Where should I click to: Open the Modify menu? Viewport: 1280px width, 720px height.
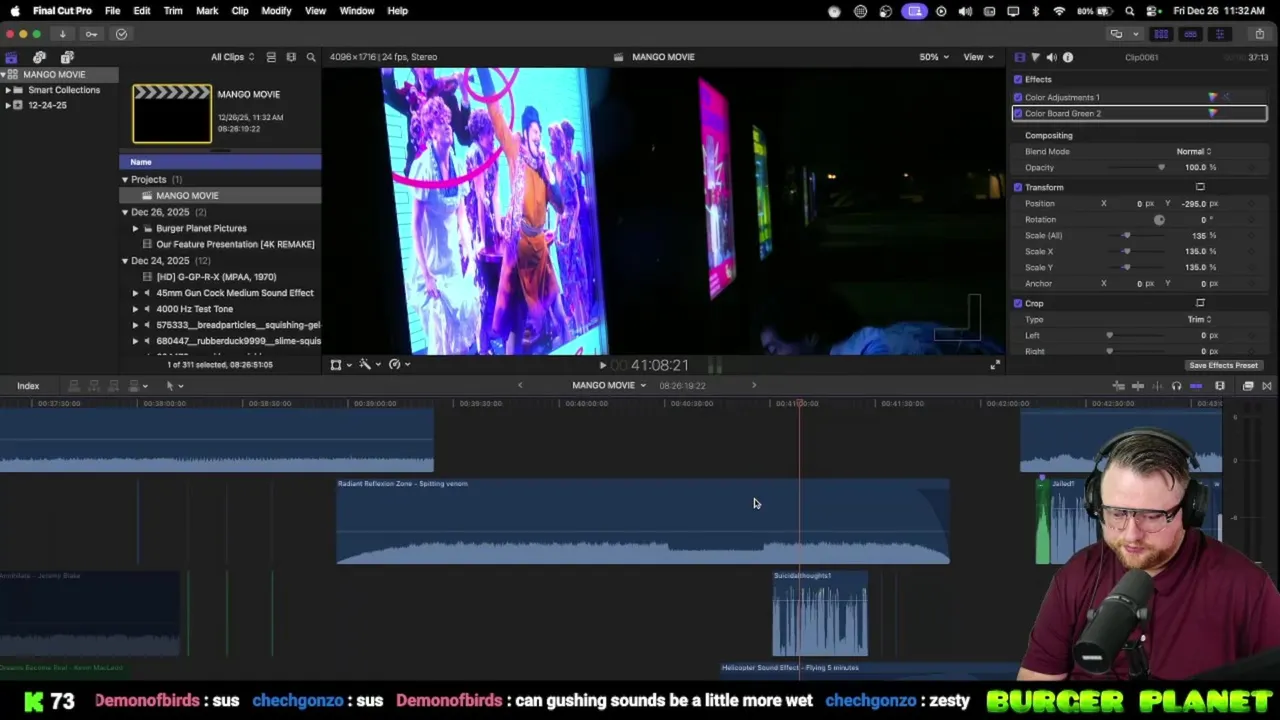click(x=276, y=11)
